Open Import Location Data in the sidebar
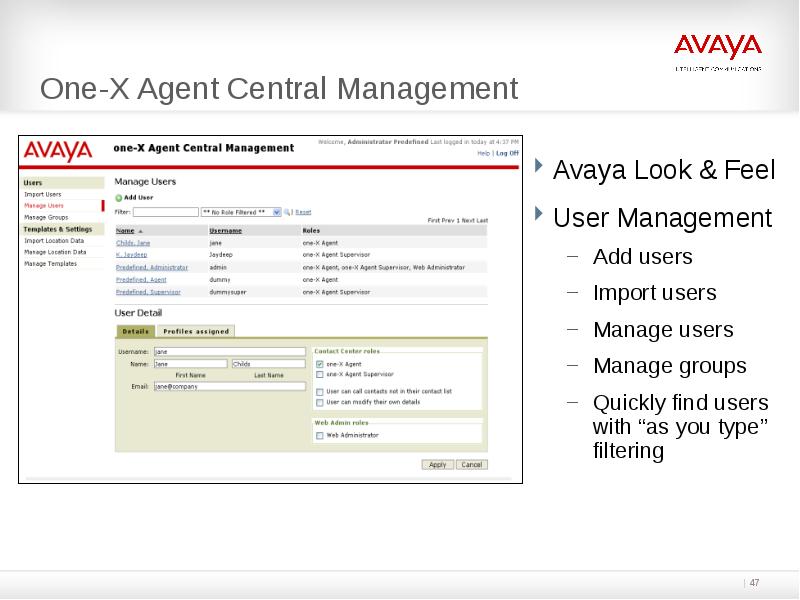 coord(54,241)
